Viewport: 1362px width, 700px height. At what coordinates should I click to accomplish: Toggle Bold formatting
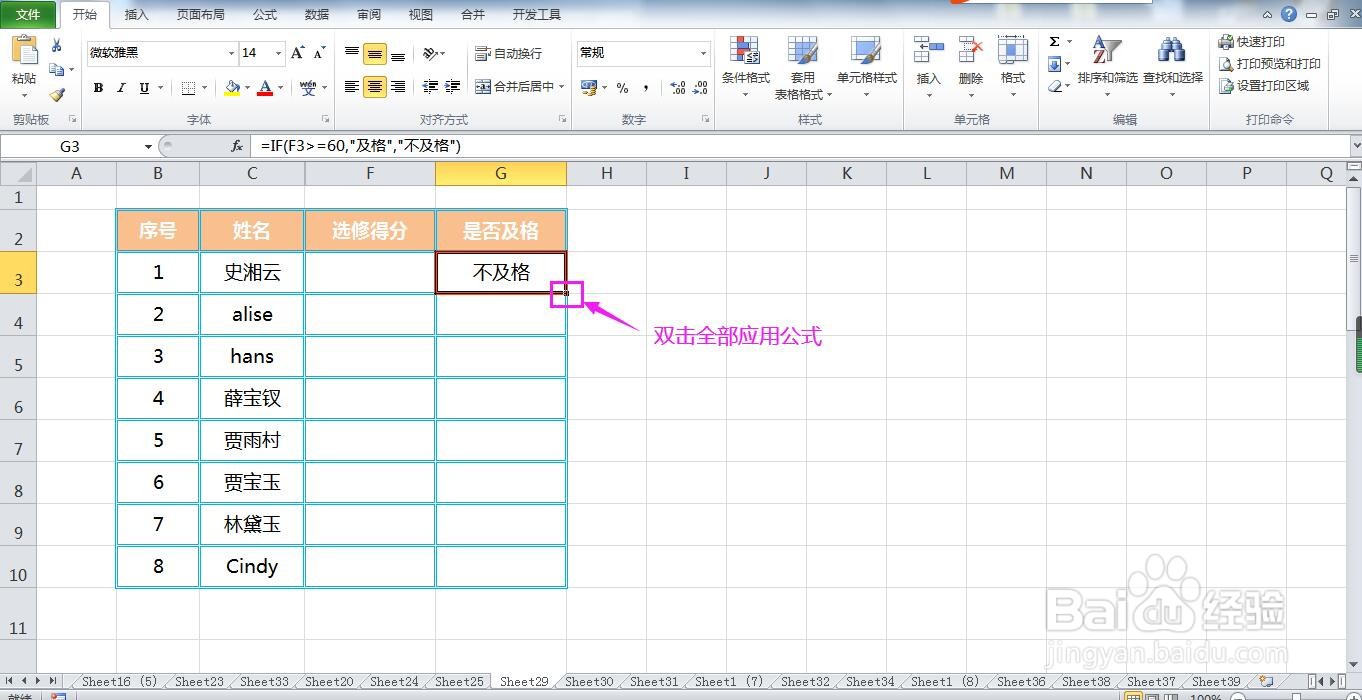click(98, 88)
